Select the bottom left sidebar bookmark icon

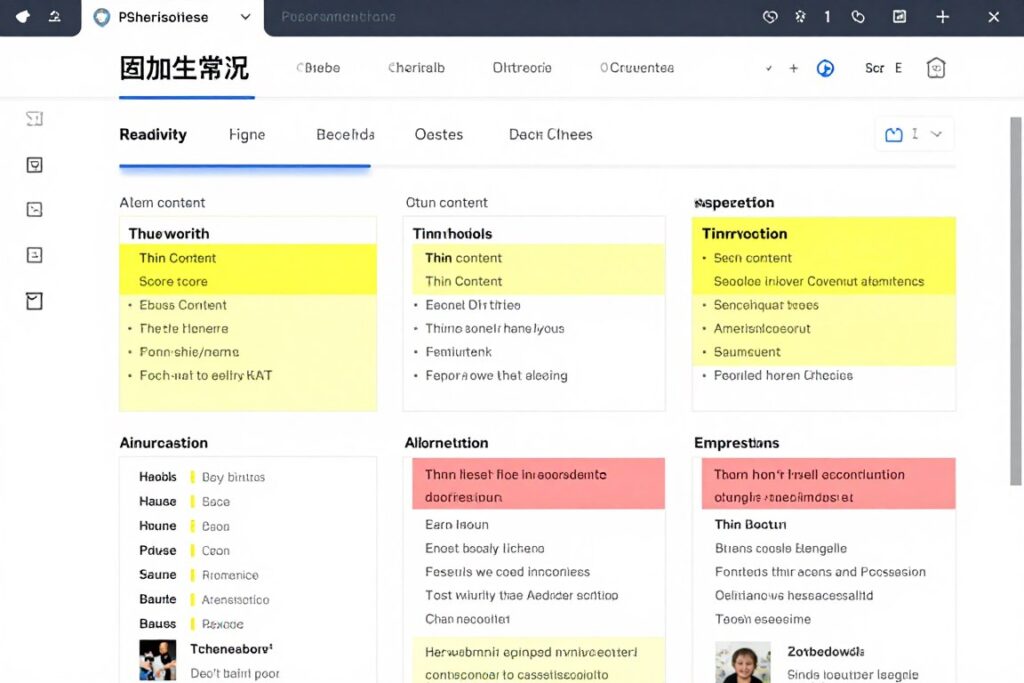point(35,301)
